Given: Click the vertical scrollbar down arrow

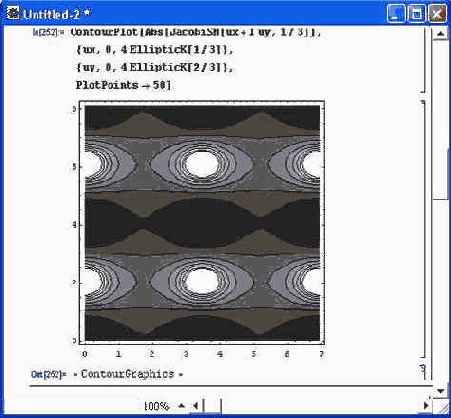Looking at the screenshot, I should [x=440, y=391].
